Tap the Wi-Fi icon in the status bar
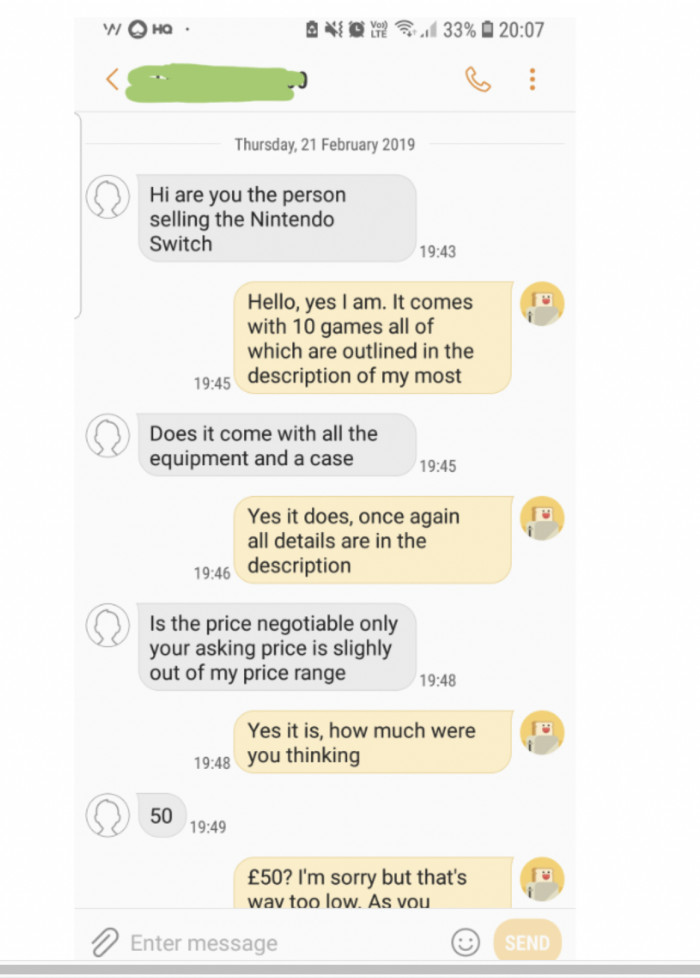The image size is (700, 978). point(403,31)
